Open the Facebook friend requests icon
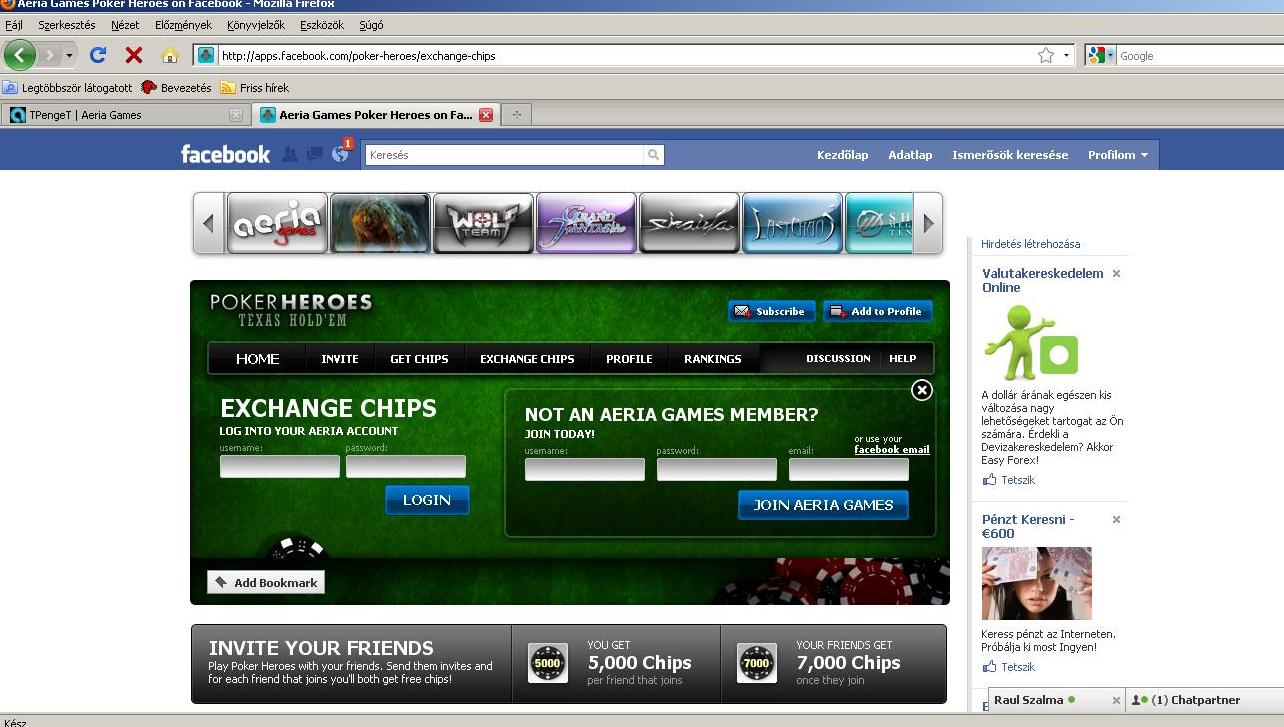 point(290,154)
